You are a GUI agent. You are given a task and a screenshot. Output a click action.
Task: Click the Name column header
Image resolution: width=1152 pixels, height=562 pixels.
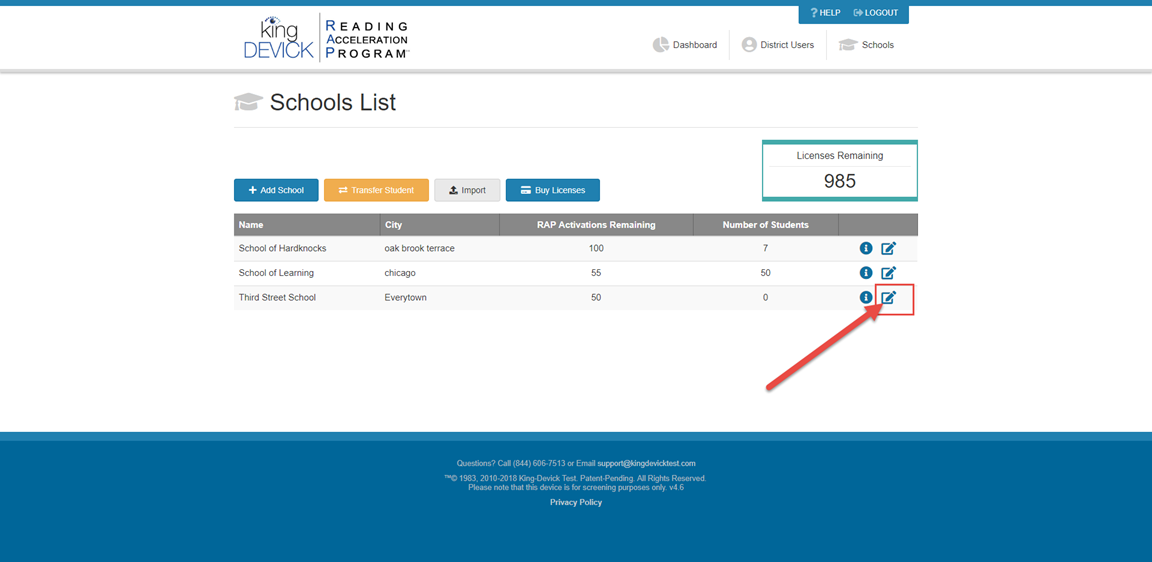tap(251, 225)
